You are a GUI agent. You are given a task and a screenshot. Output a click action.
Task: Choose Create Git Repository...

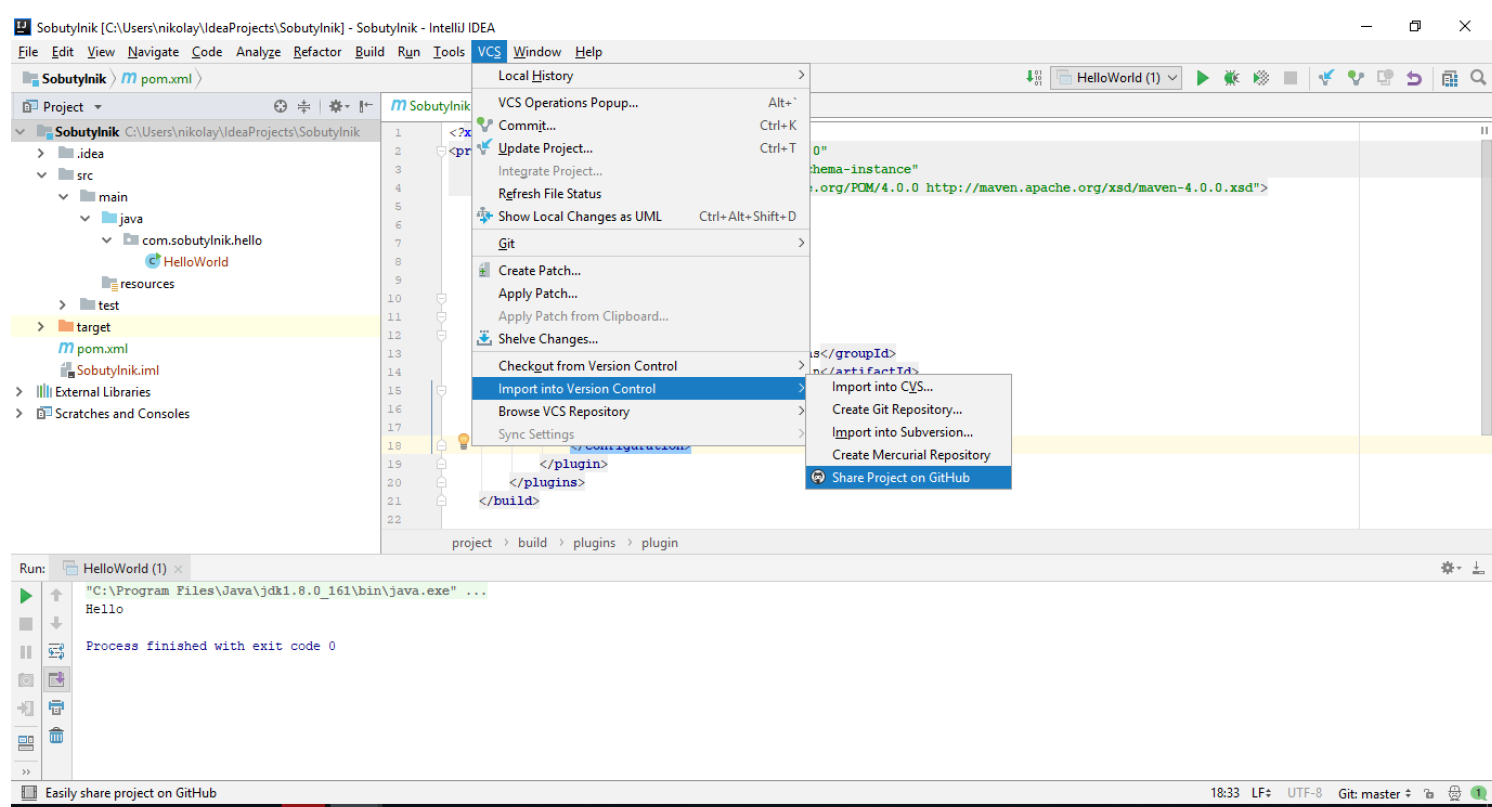[909, 409]
